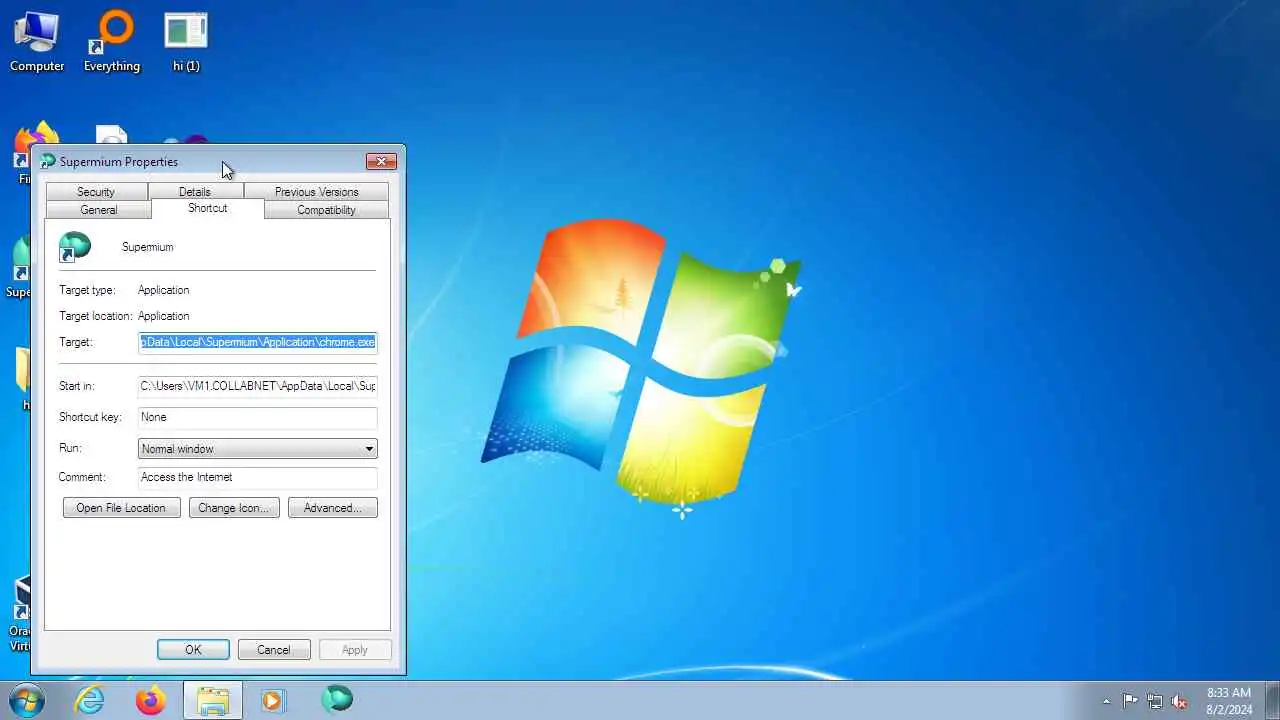Screen dimensions: 1280x720
Task: Click the network tray icon
Action: (1155, 701)
